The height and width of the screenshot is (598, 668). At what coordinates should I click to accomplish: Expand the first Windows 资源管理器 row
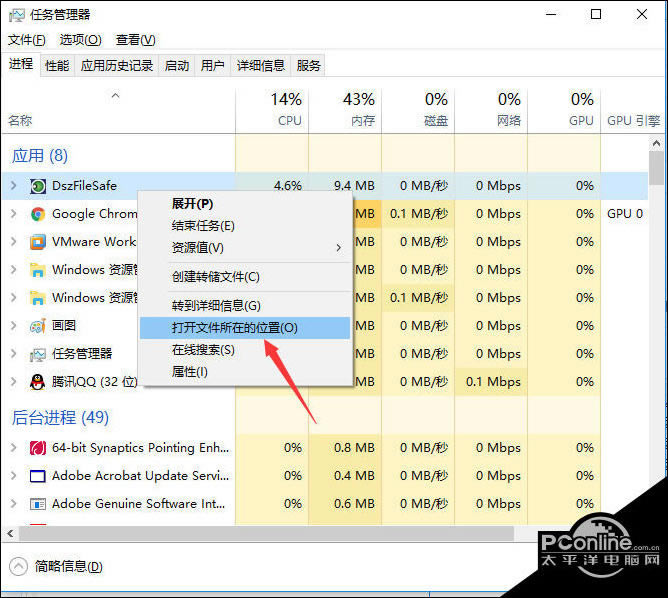(x=14, y=270)
